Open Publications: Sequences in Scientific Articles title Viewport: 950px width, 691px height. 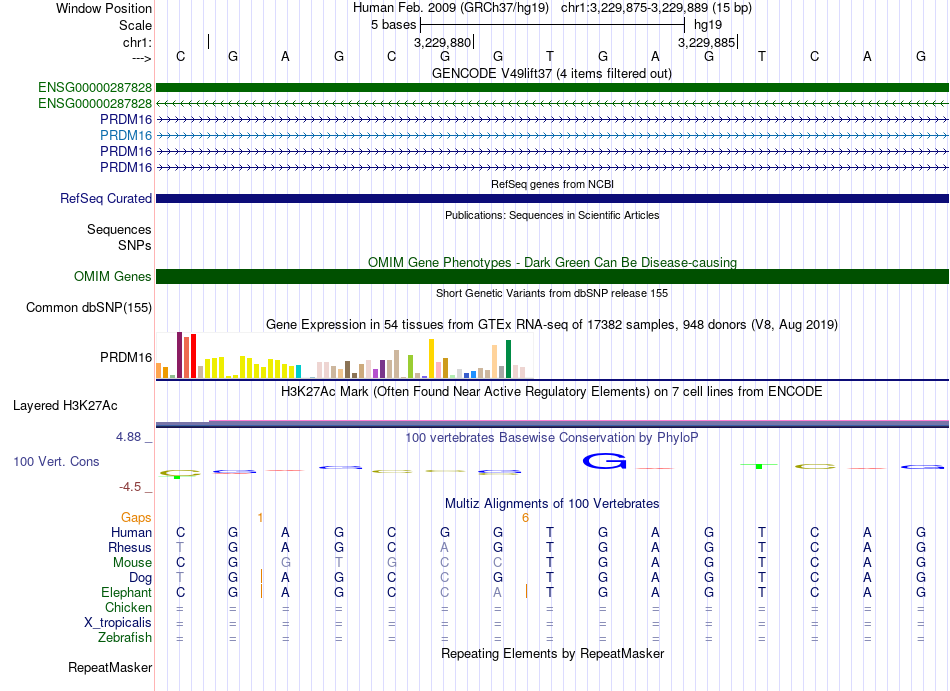point(552,215)
